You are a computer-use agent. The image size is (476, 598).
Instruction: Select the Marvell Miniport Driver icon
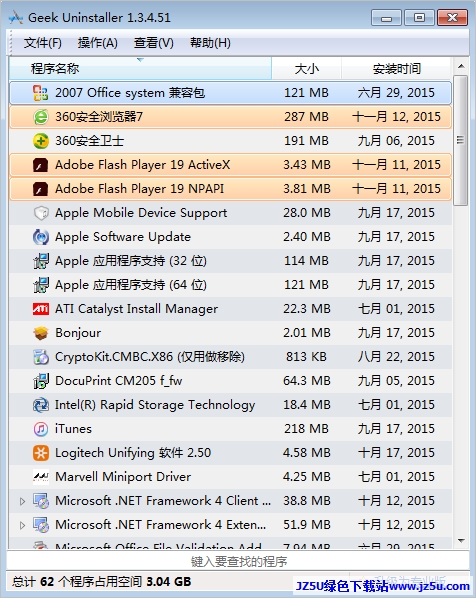point(41,477)
